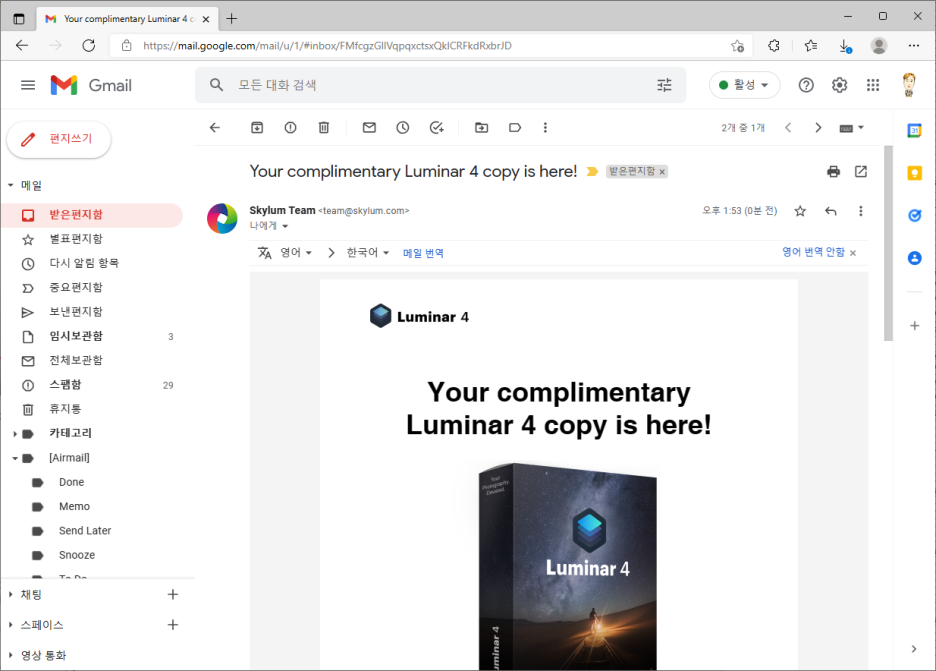Translate the message via 메일 번역
This screenshot has height=671, width=936.
[x=423, y=253]
